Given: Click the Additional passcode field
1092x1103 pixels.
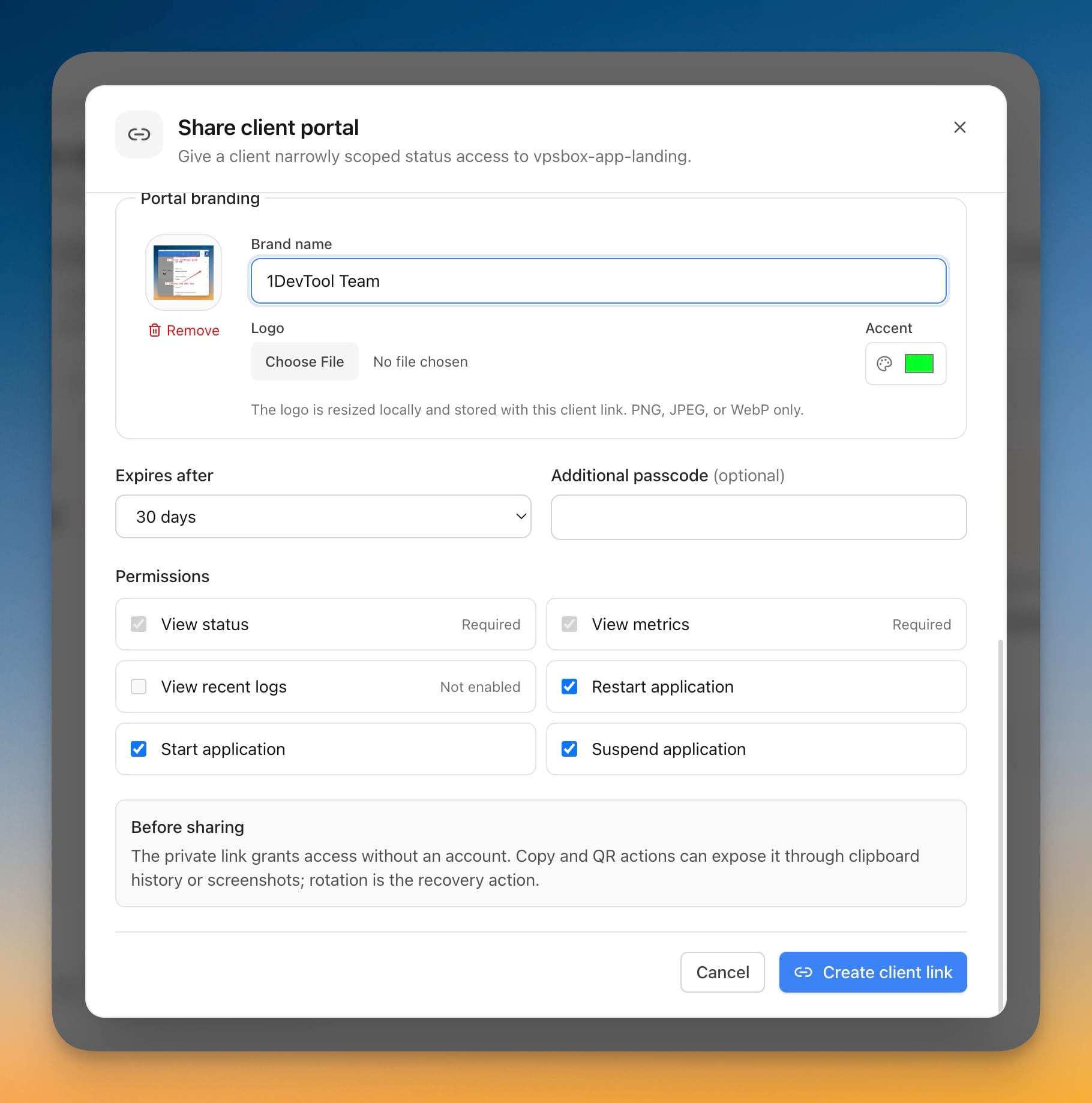Looking at the screenshot, I should [x=758, y=517].
